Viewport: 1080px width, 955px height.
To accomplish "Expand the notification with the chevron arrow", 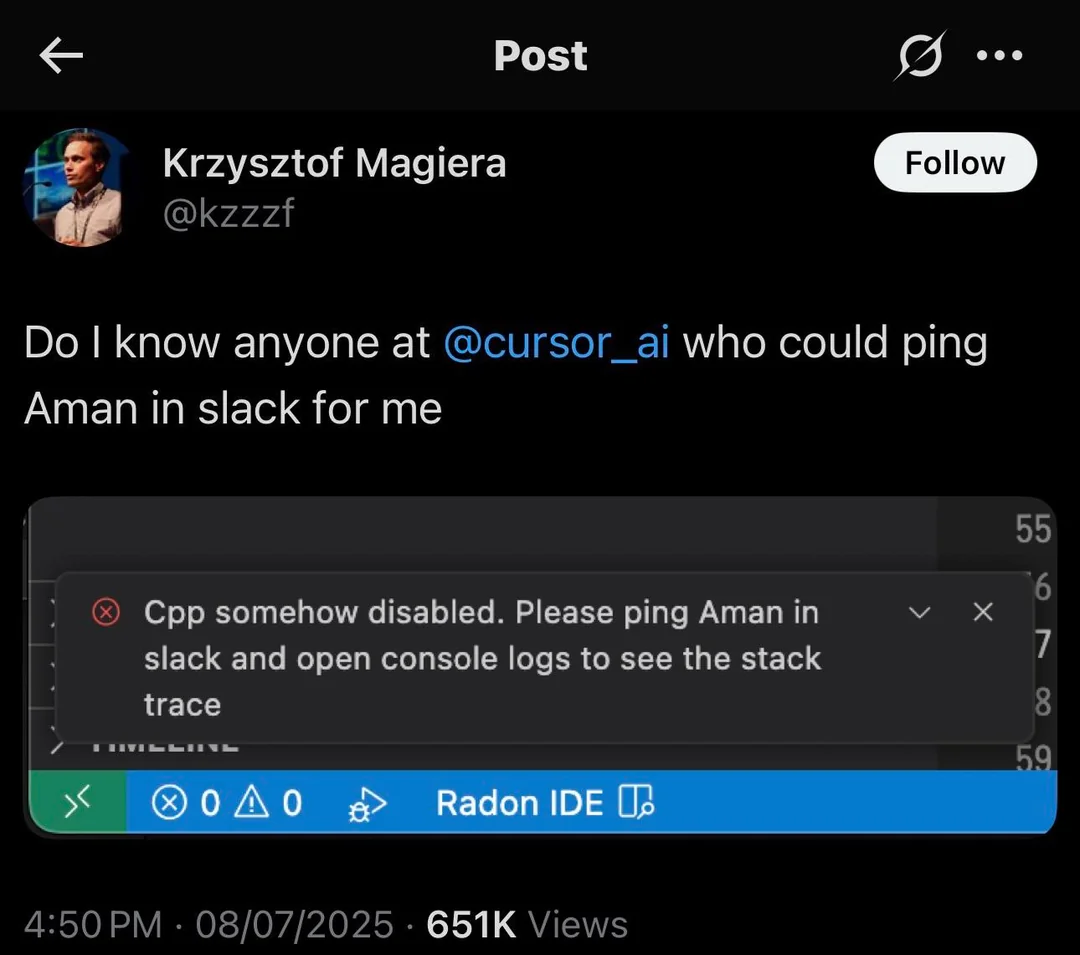I will point(920,612).
